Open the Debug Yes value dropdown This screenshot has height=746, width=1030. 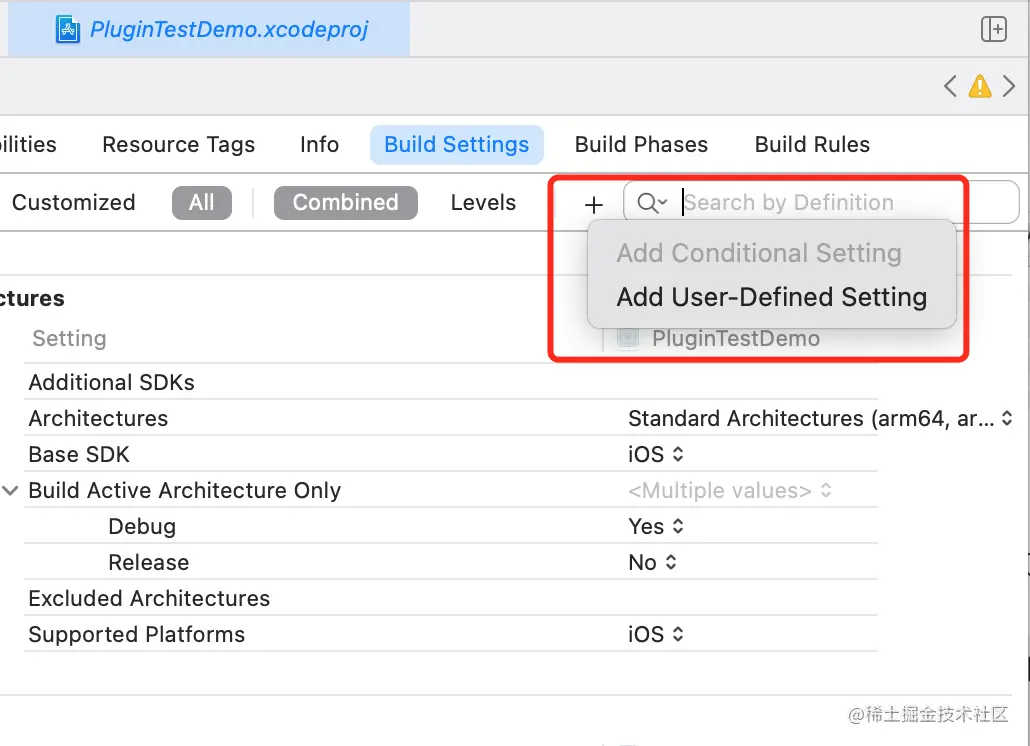656,527
